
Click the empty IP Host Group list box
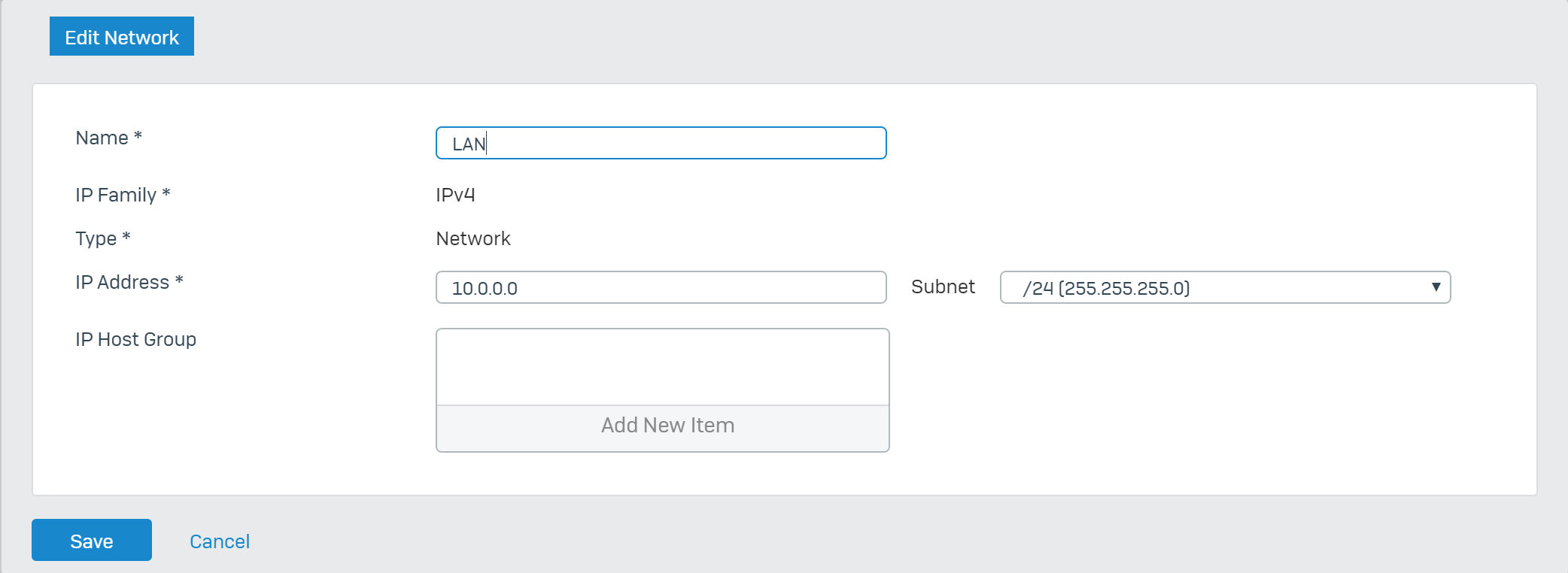663,367
